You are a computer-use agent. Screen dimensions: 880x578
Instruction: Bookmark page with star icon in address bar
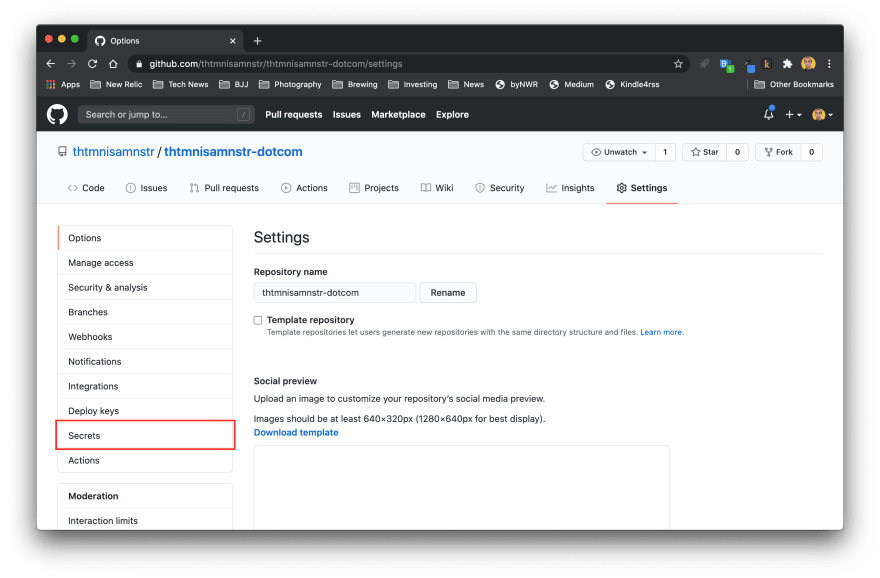tap(678, 64)
